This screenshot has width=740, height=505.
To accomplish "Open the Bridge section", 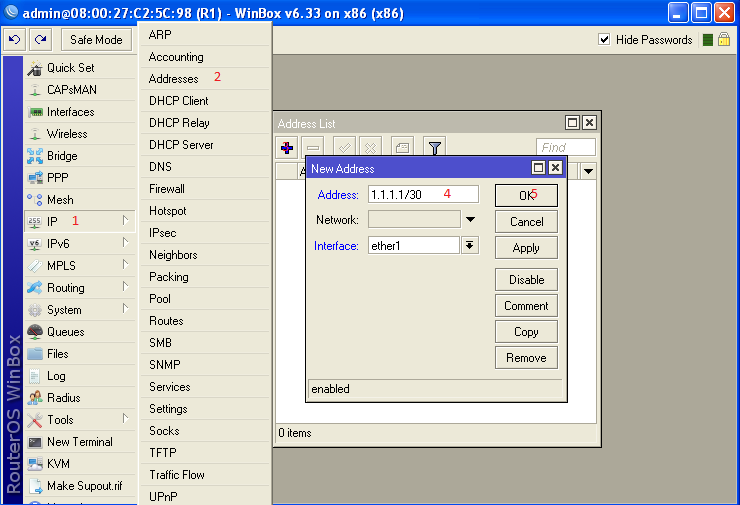I will pos(80,156).
